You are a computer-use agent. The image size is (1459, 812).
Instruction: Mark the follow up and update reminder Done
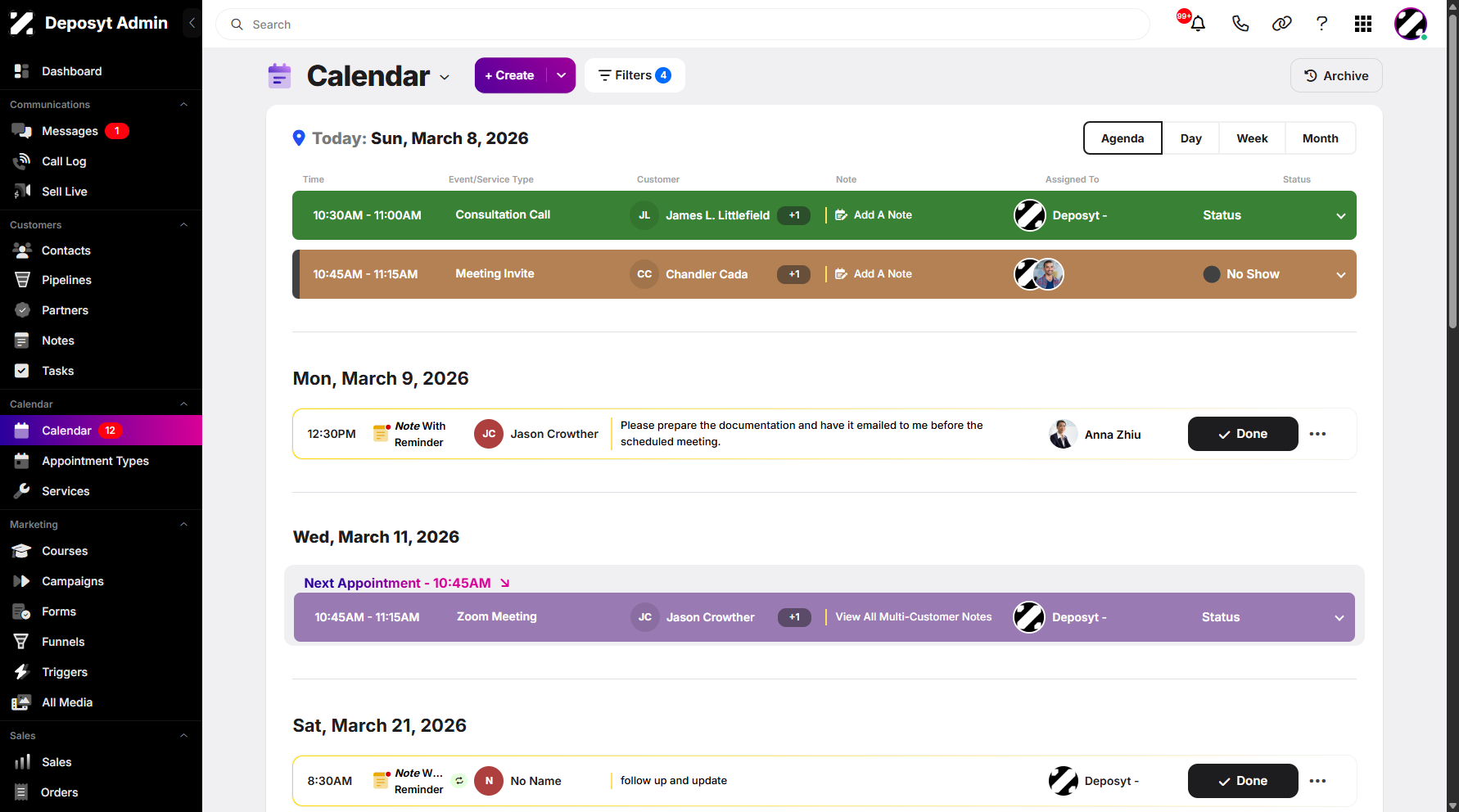[x=1243, y=781]
